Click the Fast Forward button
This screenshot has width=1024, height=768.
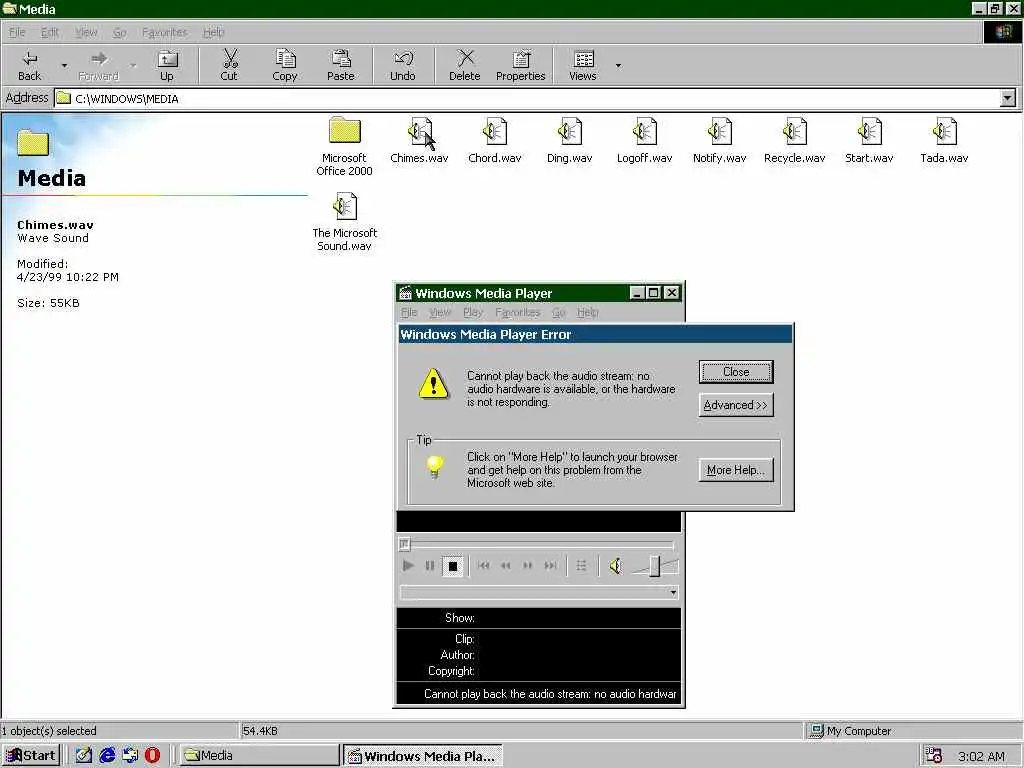[x=528, y=566]
